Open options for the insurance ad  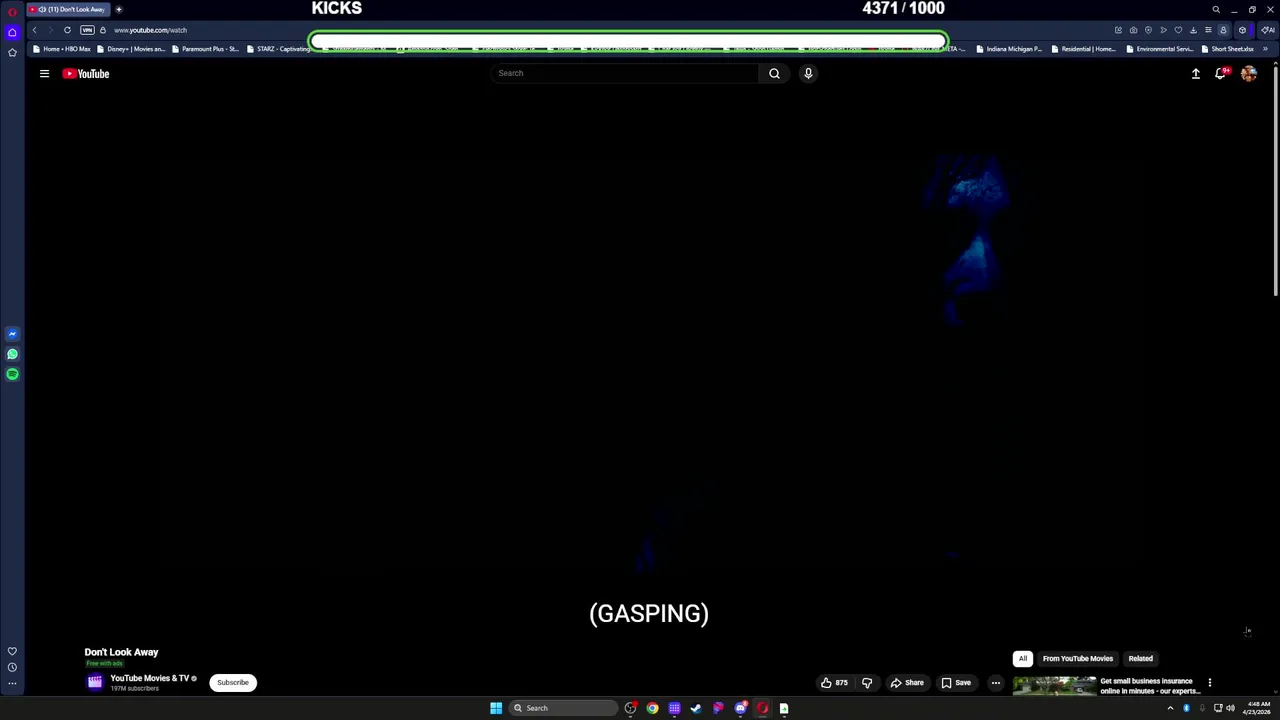coord(1210,683)
